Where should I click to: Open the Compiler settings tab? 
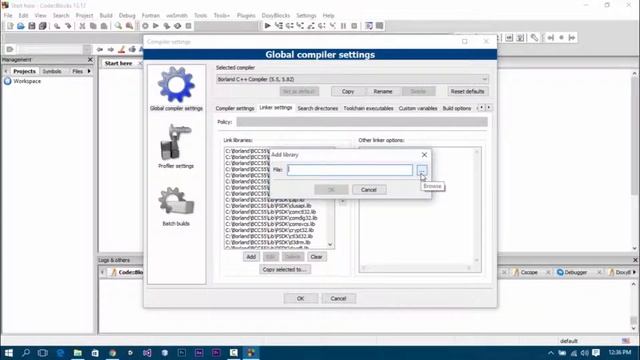click(x=235, y=108)
